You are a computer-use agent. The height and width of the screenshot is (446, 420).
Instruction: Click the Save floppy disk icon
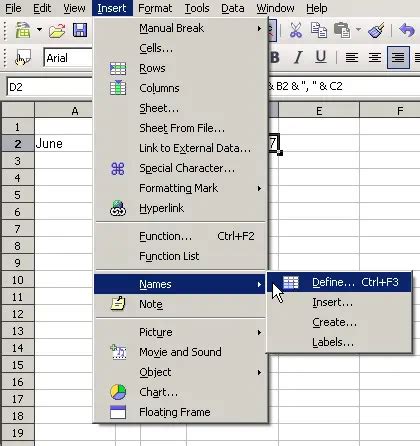click(x=80, y=30)
